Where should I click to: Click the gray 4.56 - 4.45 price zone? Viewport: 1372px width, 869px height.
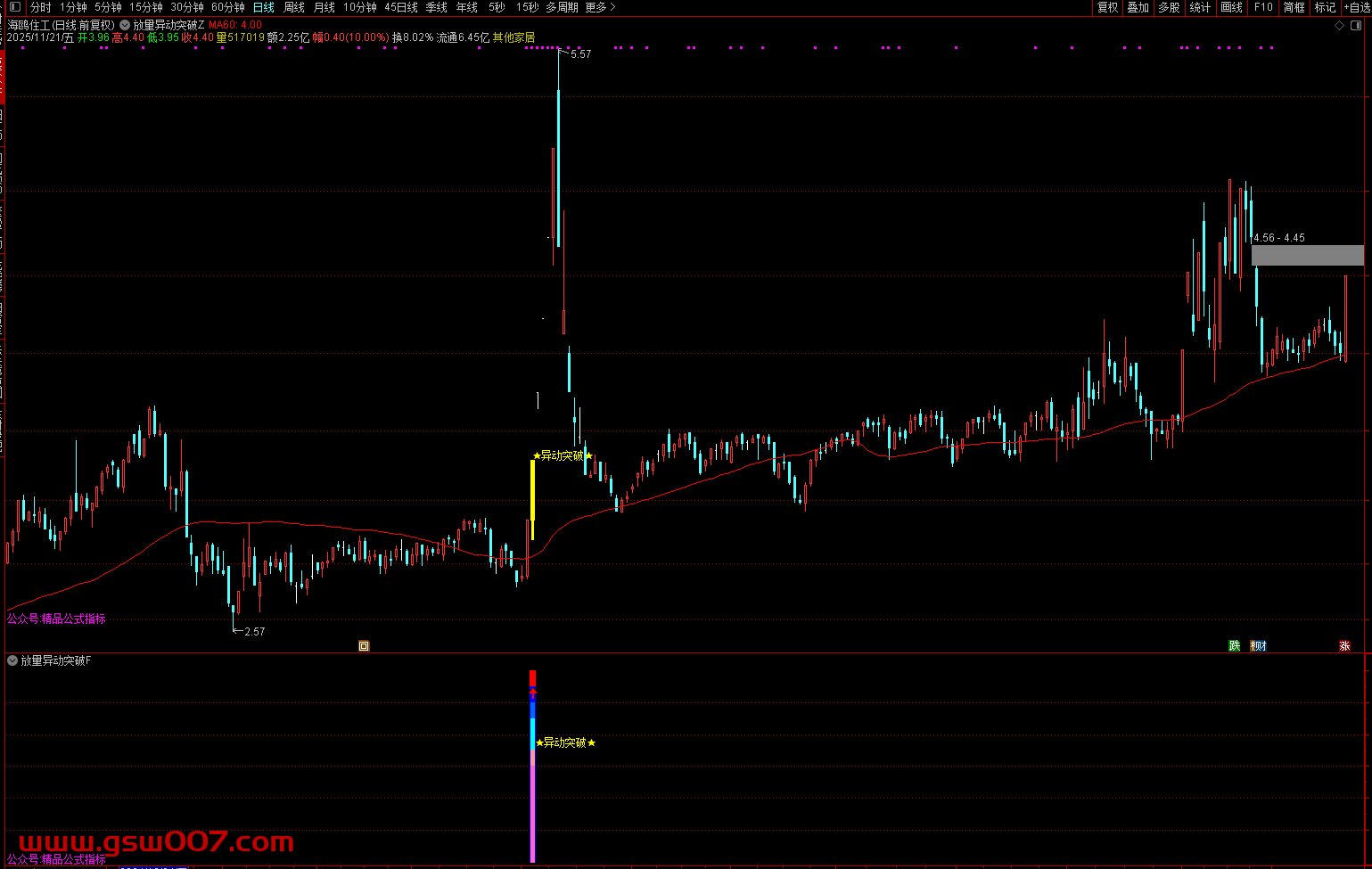tap(1307, 255)
